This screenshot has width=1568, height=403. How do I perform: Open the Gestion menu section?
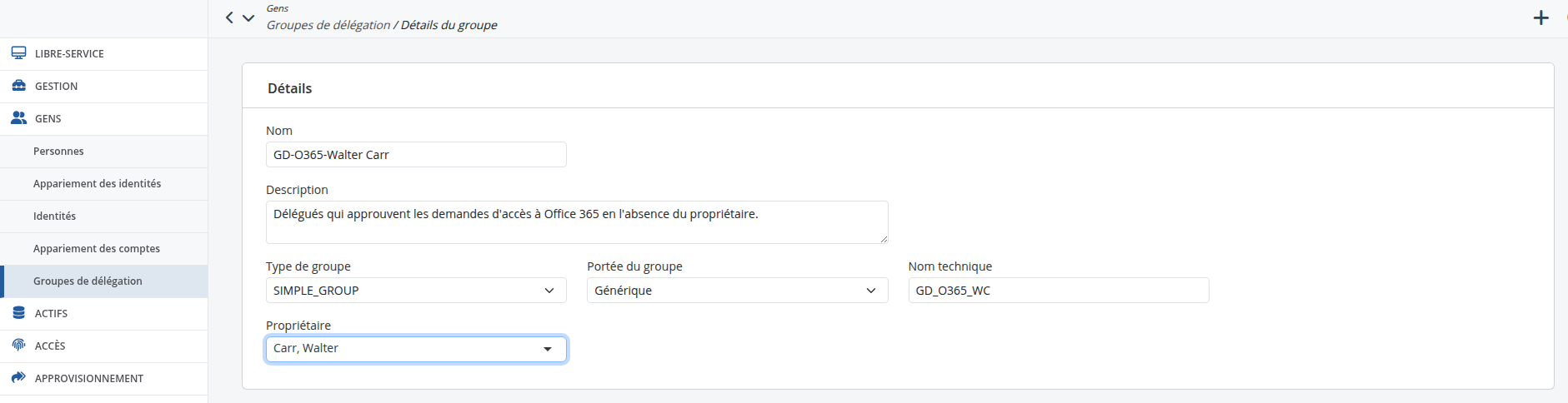104,86
